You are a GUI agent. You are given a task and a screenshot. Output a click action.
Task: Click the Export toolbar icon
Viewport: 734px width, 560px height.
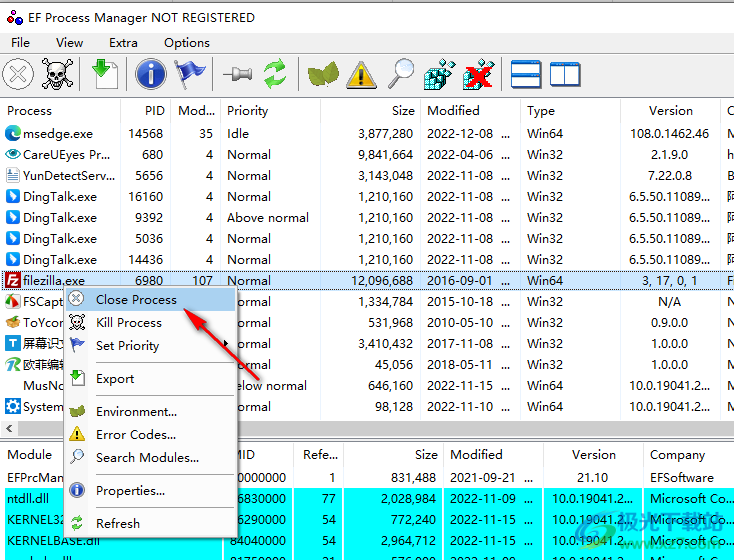click(104, 74)
